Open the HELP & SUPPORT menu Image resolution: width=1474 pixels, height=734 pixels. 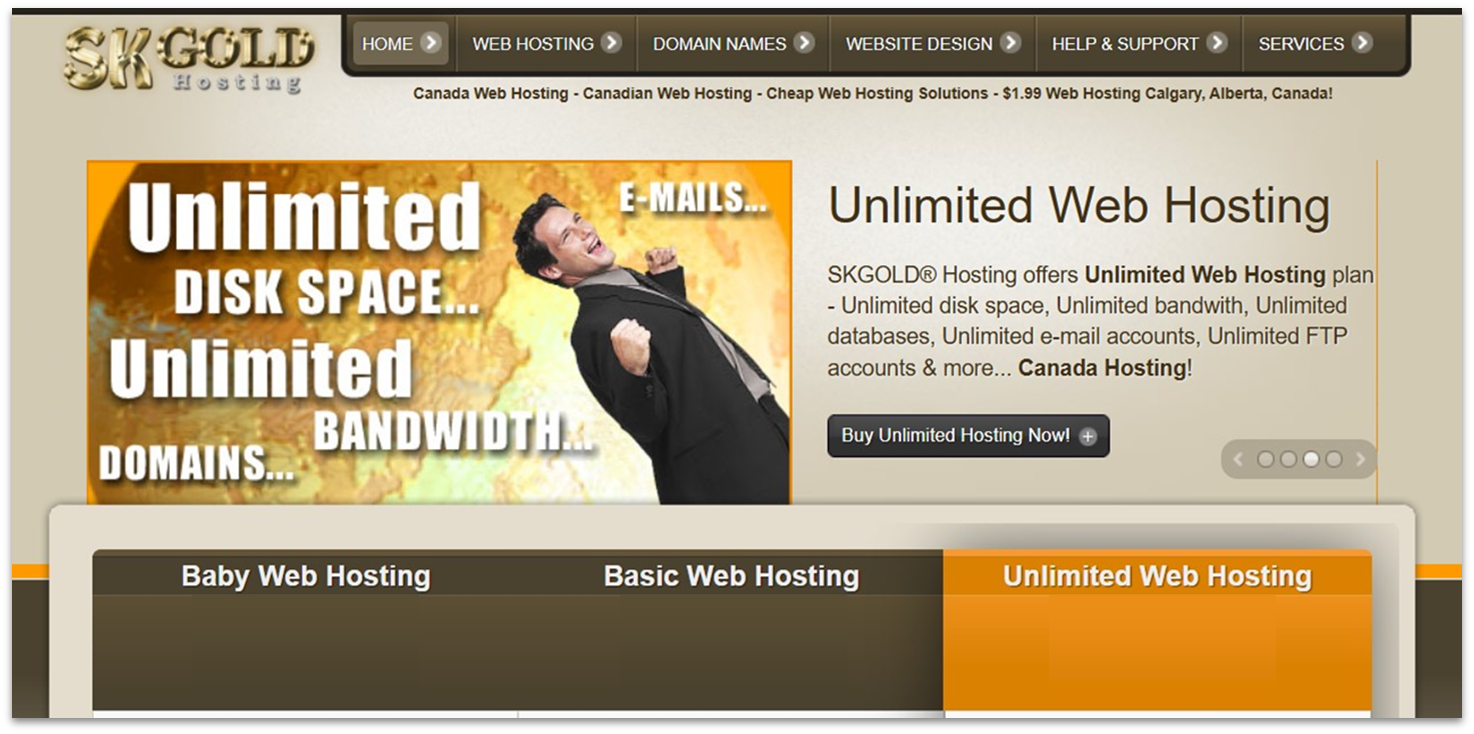click(1139, 43)
